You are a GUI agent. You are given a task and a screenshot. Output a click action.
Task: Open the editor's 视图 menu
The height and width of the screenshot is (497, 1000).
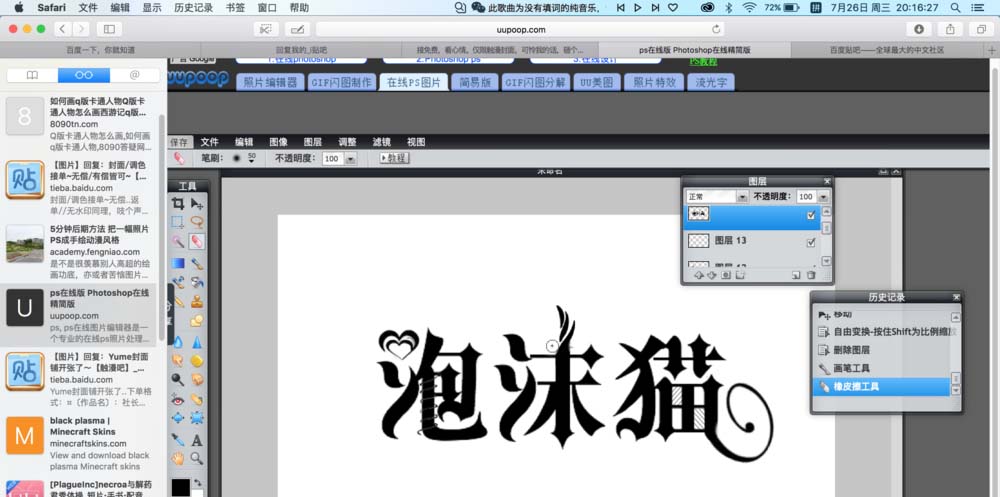(x=416, y=142)
